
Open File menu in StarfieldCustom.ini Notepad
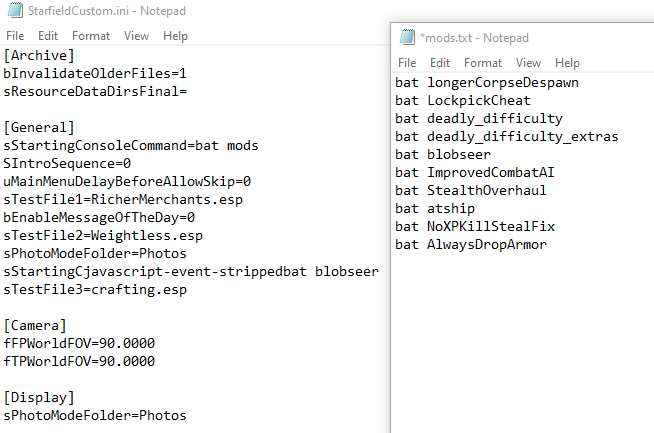15,36
